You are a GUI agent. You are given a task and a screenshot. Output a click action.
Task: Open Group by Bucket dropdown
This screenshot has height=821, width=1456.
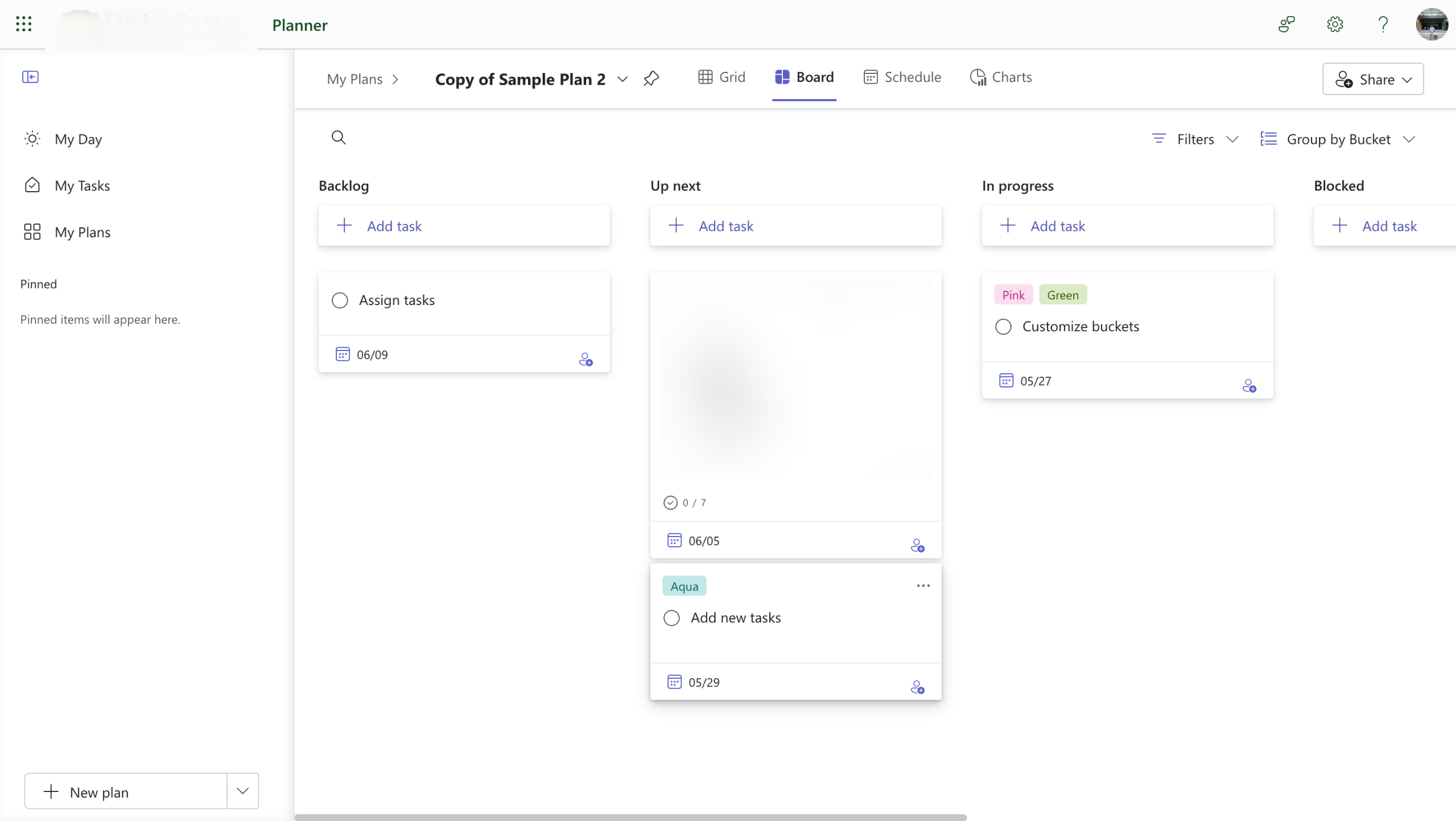click(x=1337, y=139)
